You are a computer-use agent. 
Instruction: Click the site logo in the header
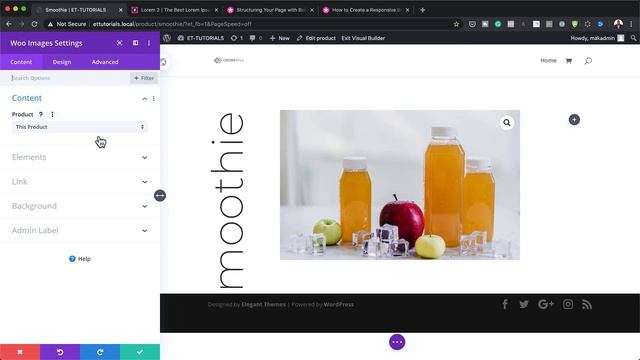(229, 60)
